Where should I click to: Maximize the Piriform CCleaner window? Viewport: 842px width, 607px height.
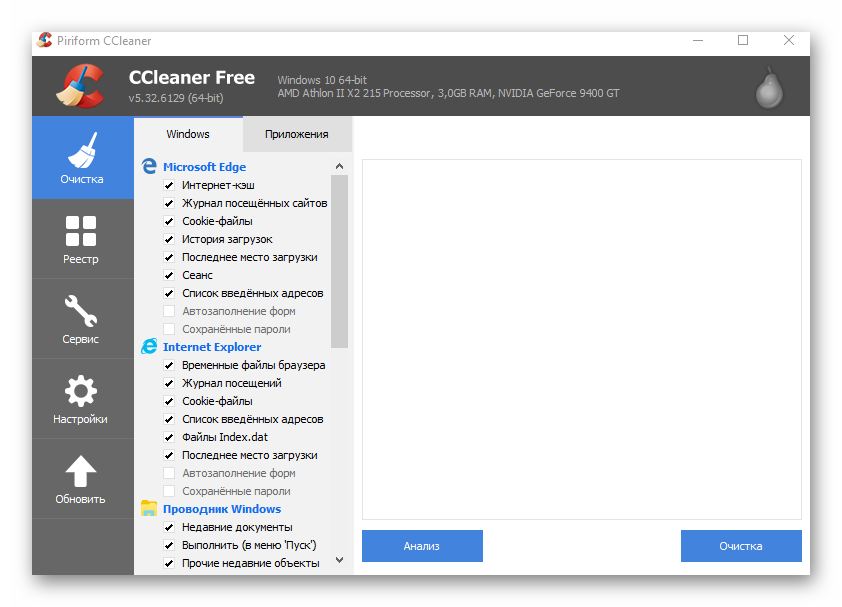pyautogui.click(x=743, y=40)
